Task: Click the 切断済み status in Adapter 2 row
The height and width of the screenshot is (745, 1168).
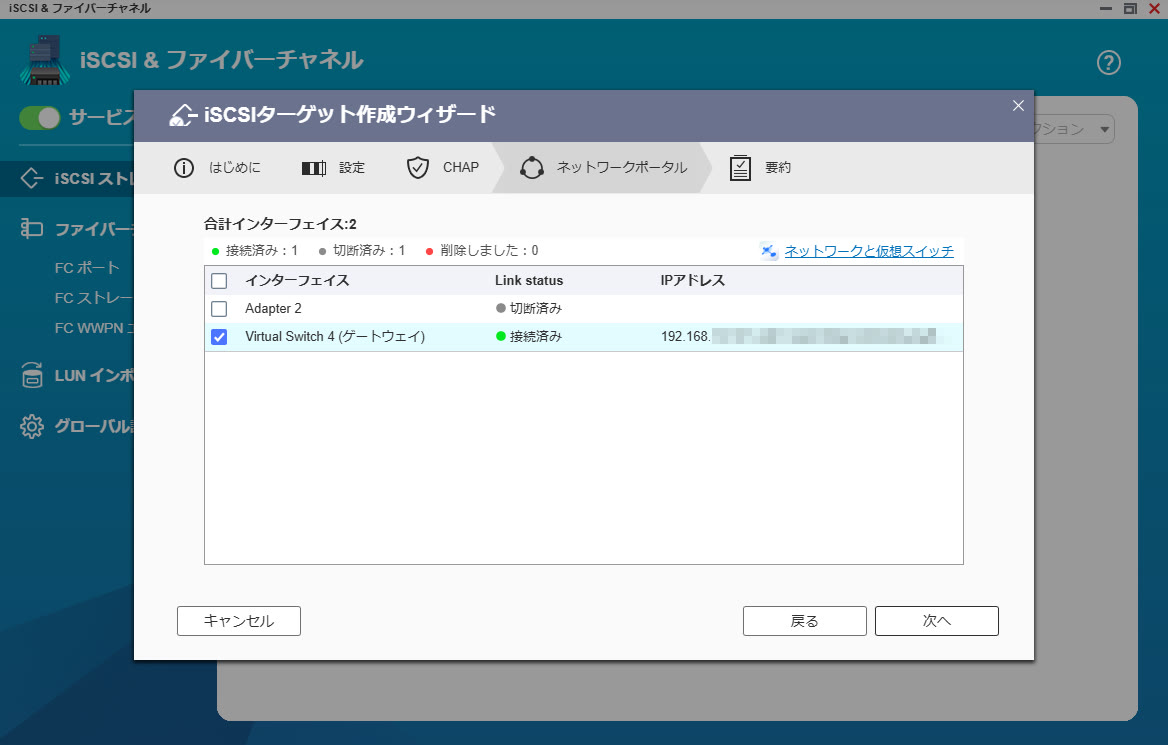Action: pyautogui.click(x=529, y=308)
